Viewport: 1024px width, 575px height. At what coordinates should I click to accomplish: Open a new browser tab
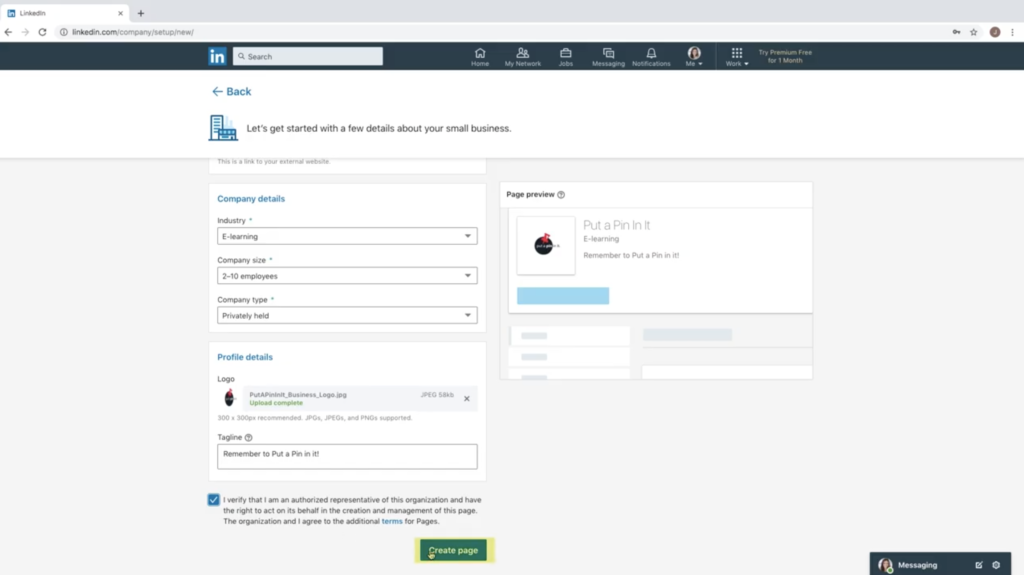point(140,13)
